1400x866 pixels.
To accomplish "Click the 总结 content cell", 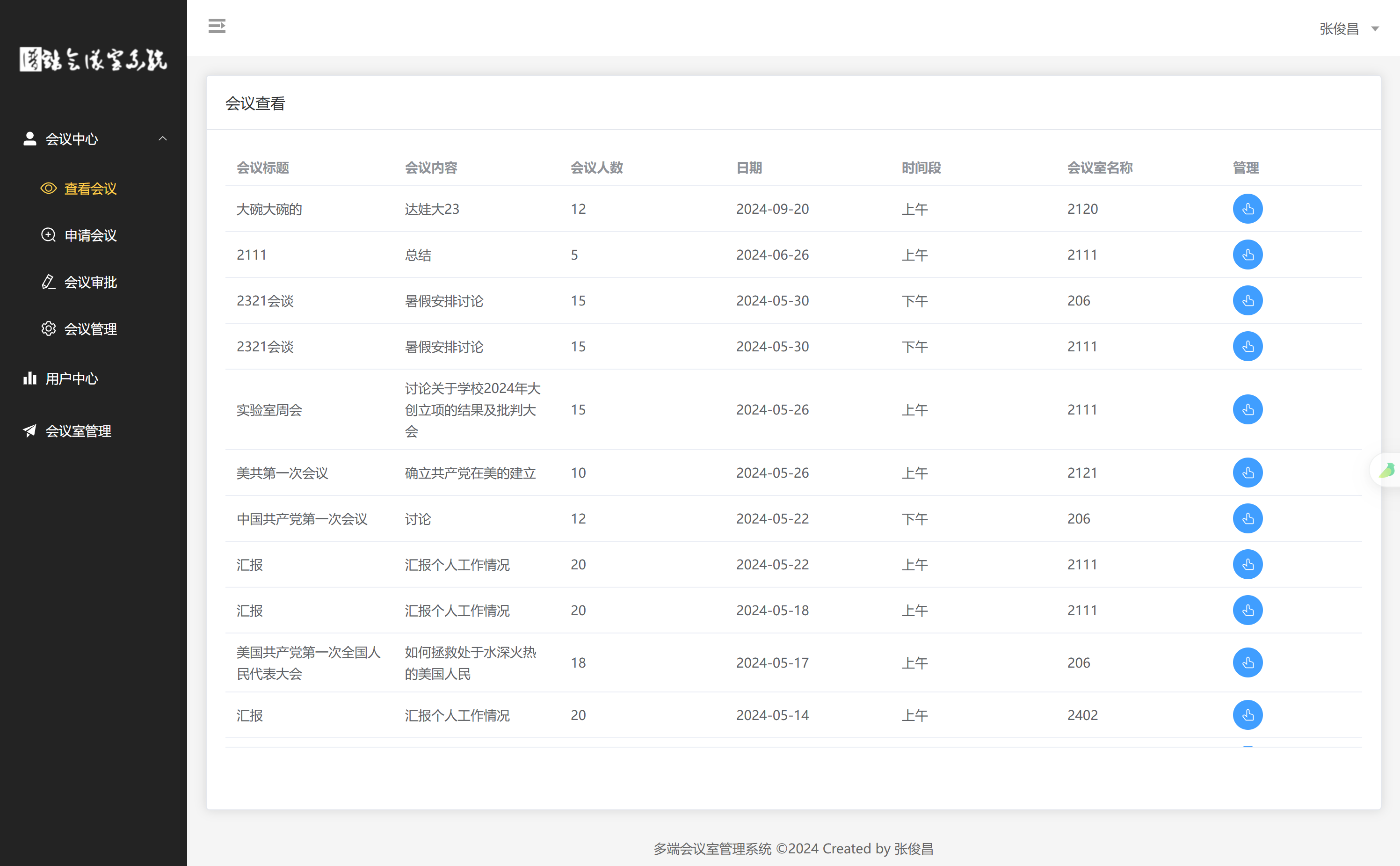I will point(418,255).
